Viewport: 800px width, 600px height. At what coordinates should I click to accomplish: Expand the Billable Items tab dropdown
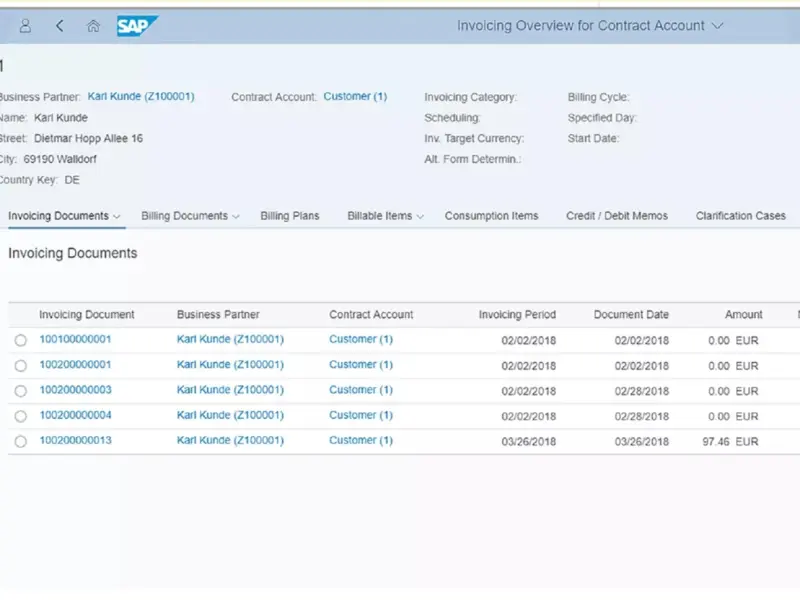[420, 216]
